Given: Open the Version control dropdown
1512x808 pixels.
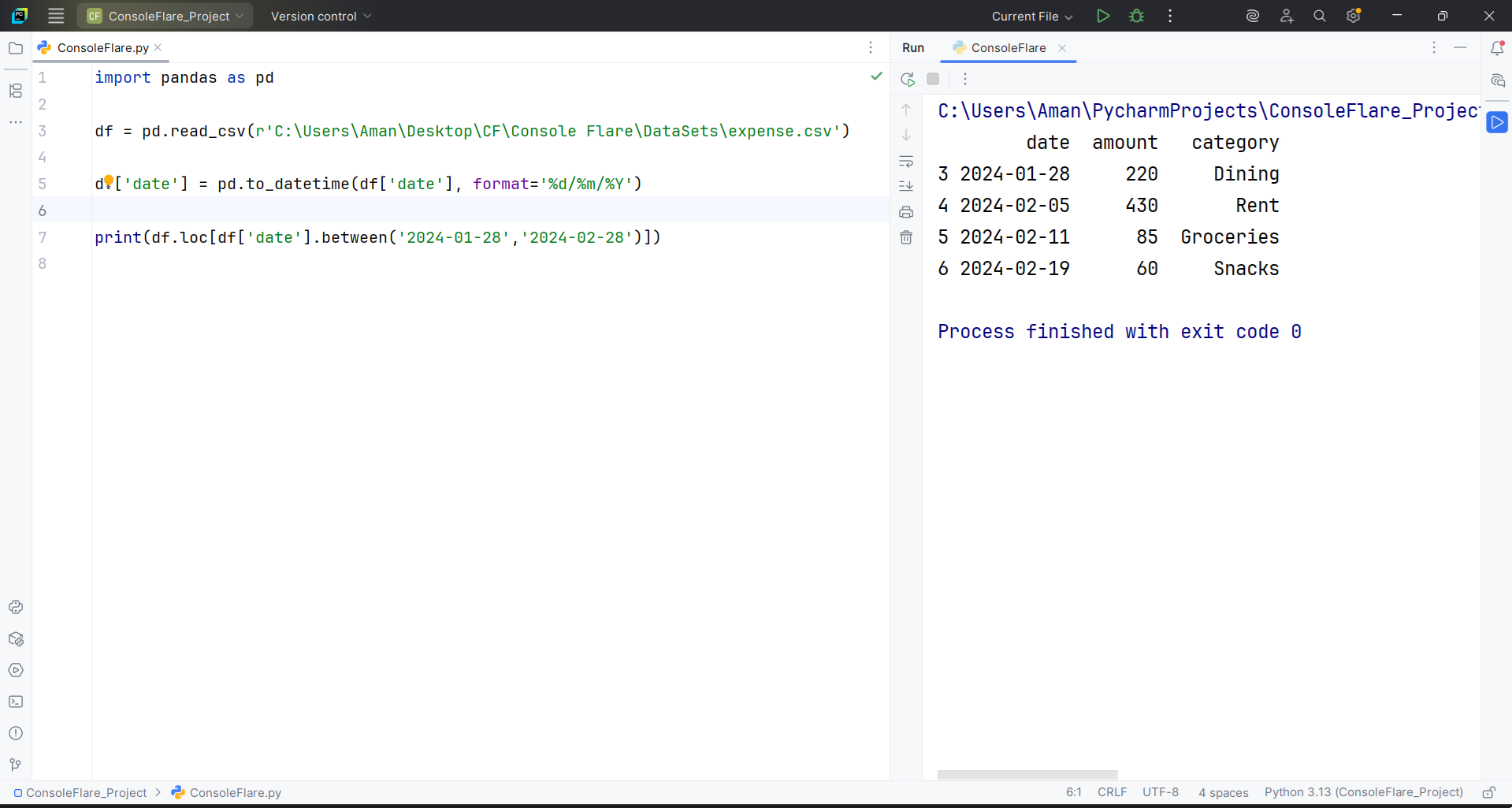Looking at the screenshot, I should tap(321, 16).
